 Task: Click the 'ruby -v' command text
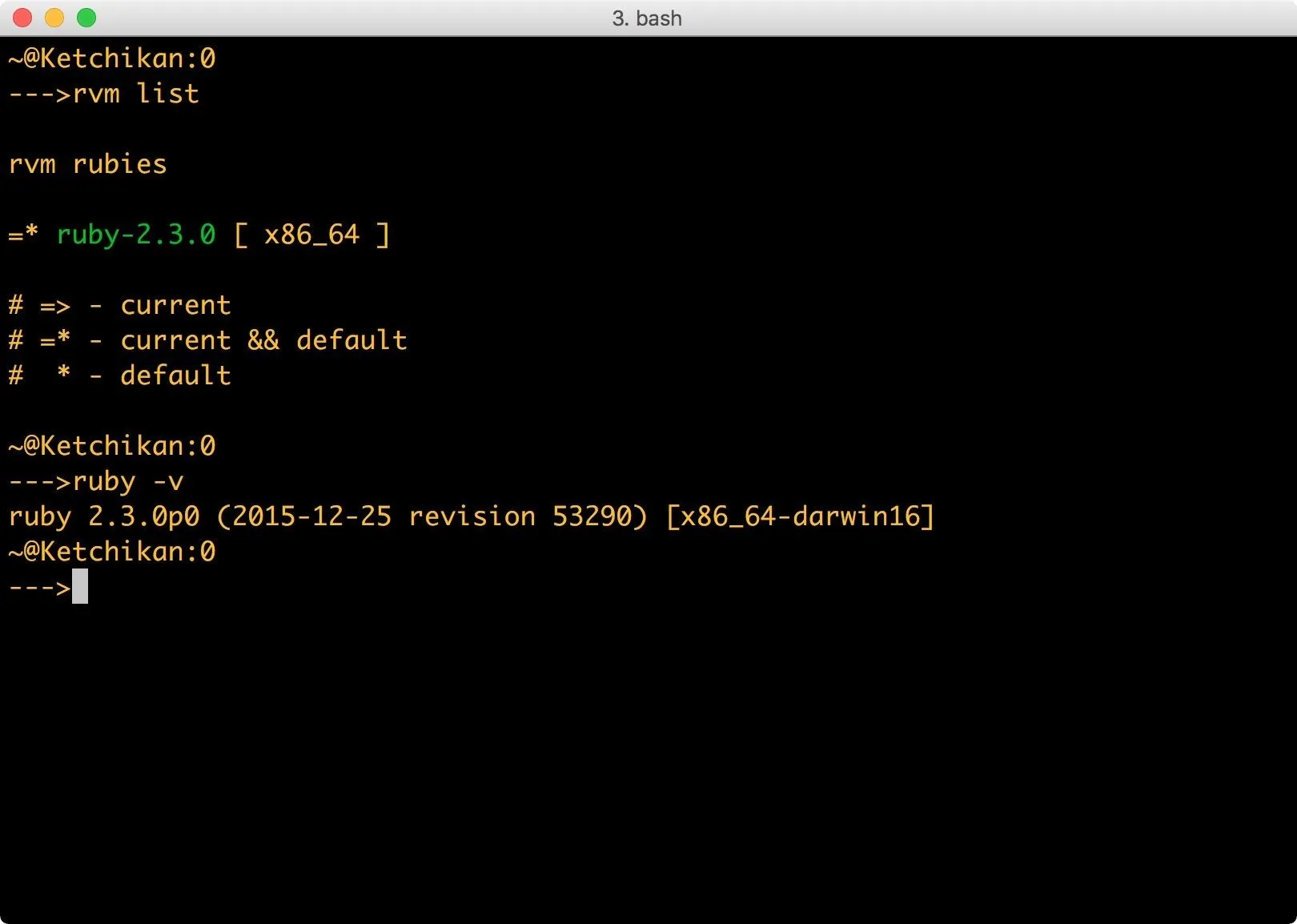click(x=127, y=481)
